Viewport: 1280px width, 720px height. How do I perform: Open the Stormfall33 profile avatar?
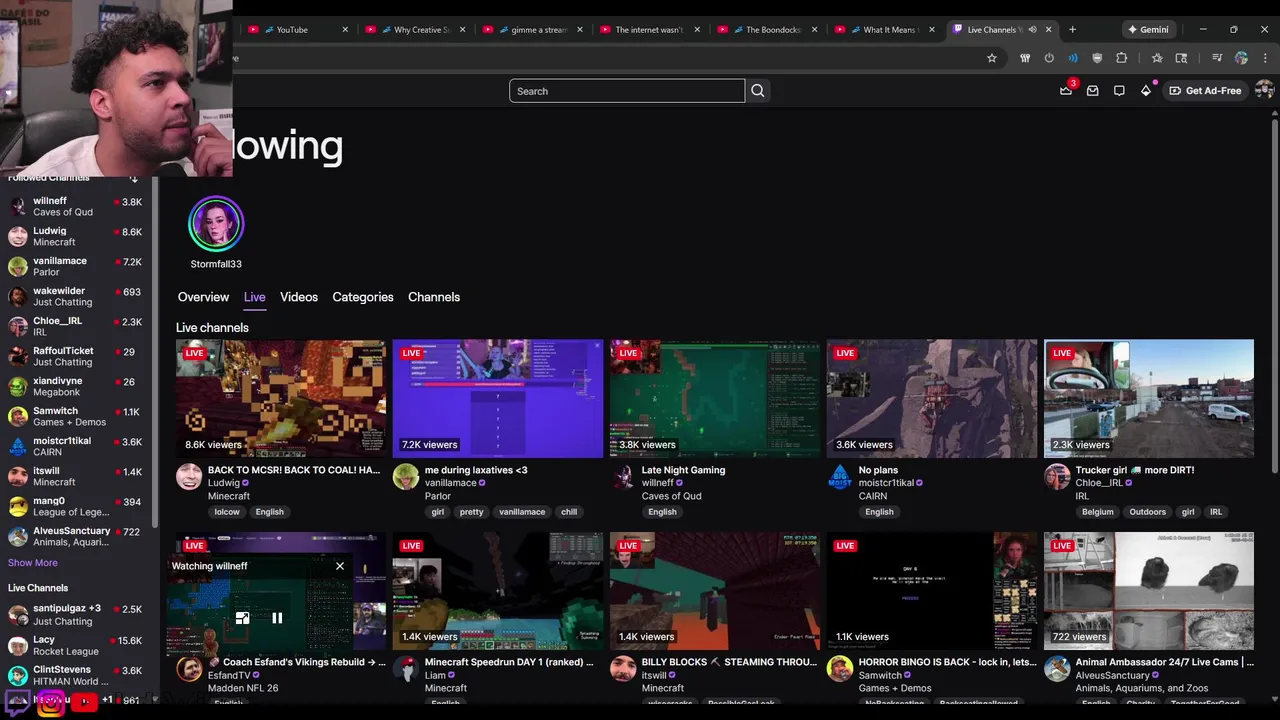216,224
